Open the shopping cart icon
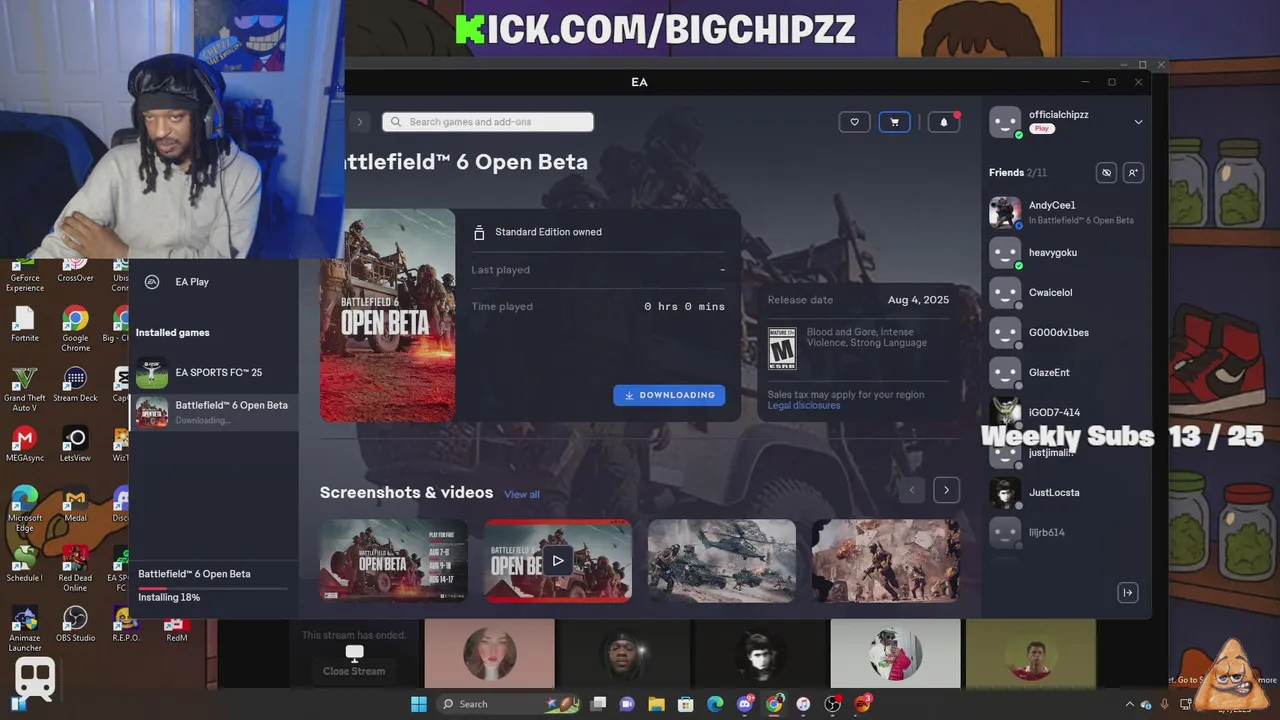Screen dimensions: 1280x720 894,122
